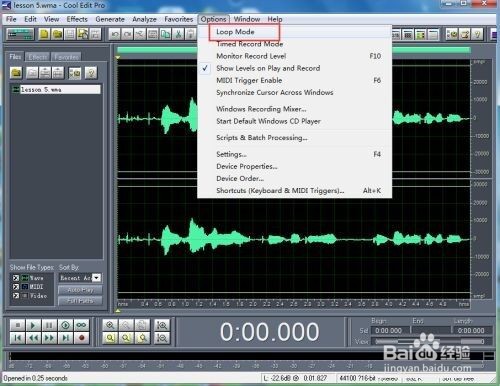Toggle MIDI Trigger Enable option
Viewport: 500px width, 386px height.
294,80
